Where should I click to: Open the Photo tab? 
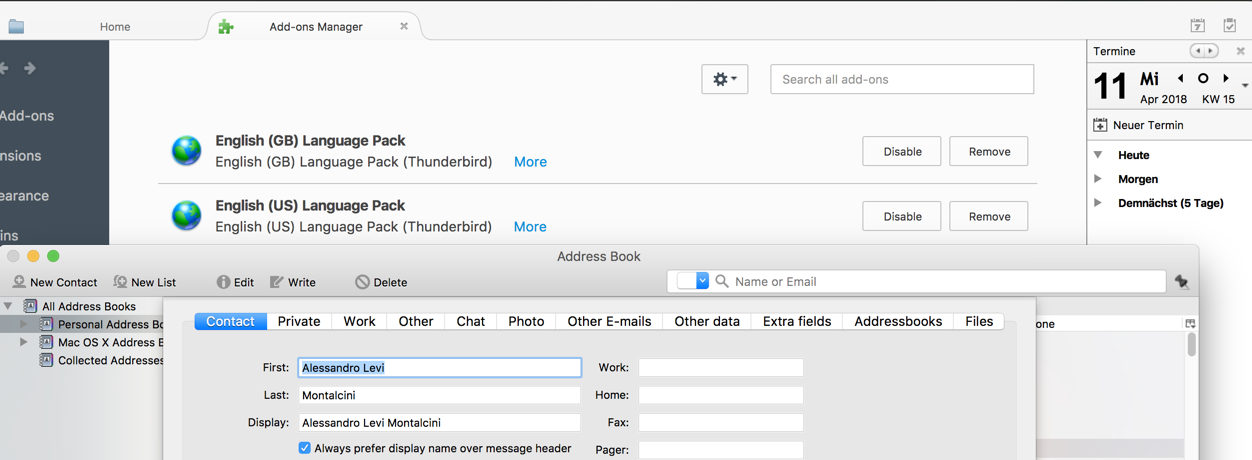526,321
